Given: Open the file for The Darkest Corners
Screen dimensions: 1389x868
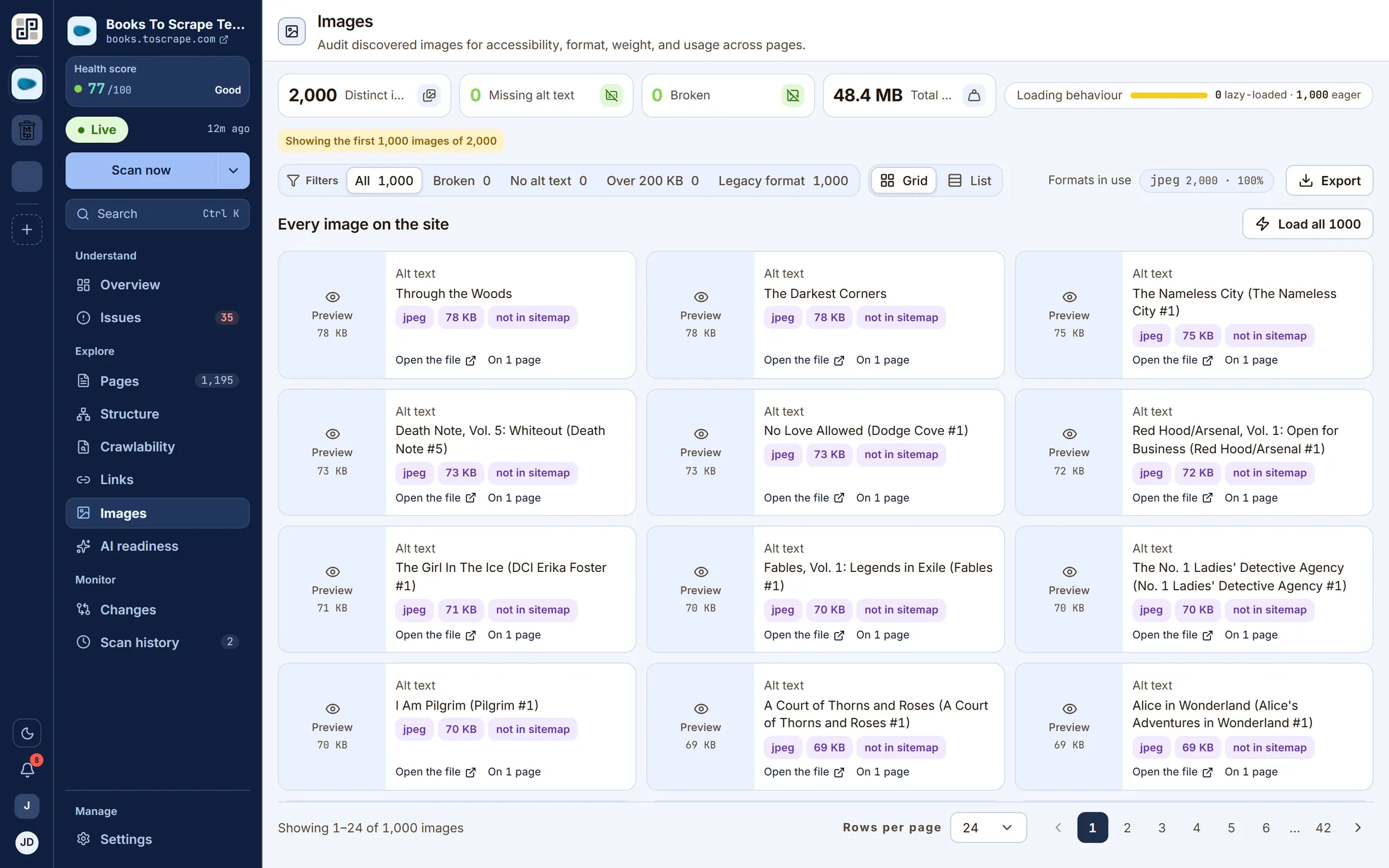Looking at the screenshot, I should click(x=804, y=360).
